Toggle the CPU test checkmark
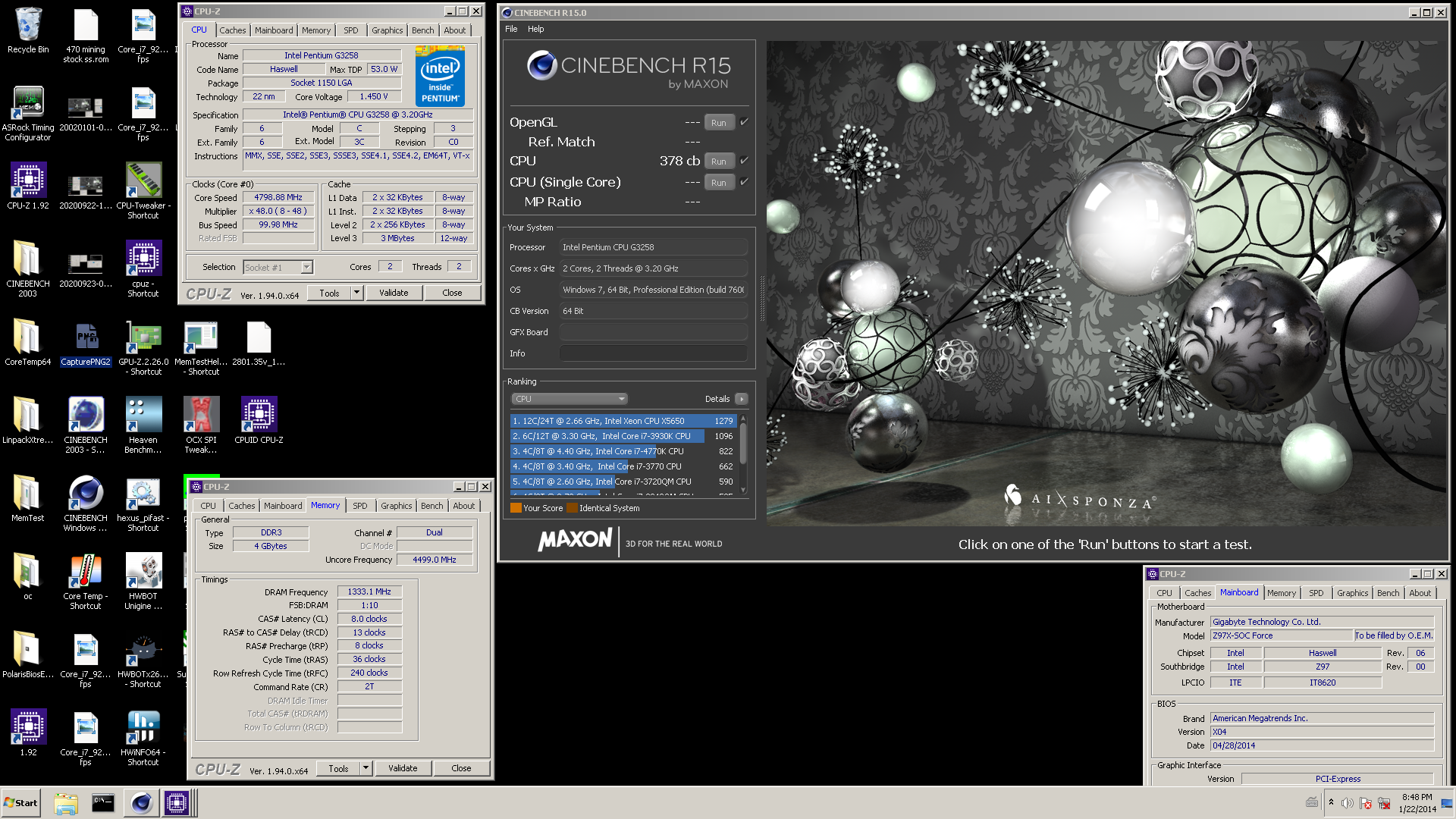The width and height of the screenshot is (1456, 819). 744,161
